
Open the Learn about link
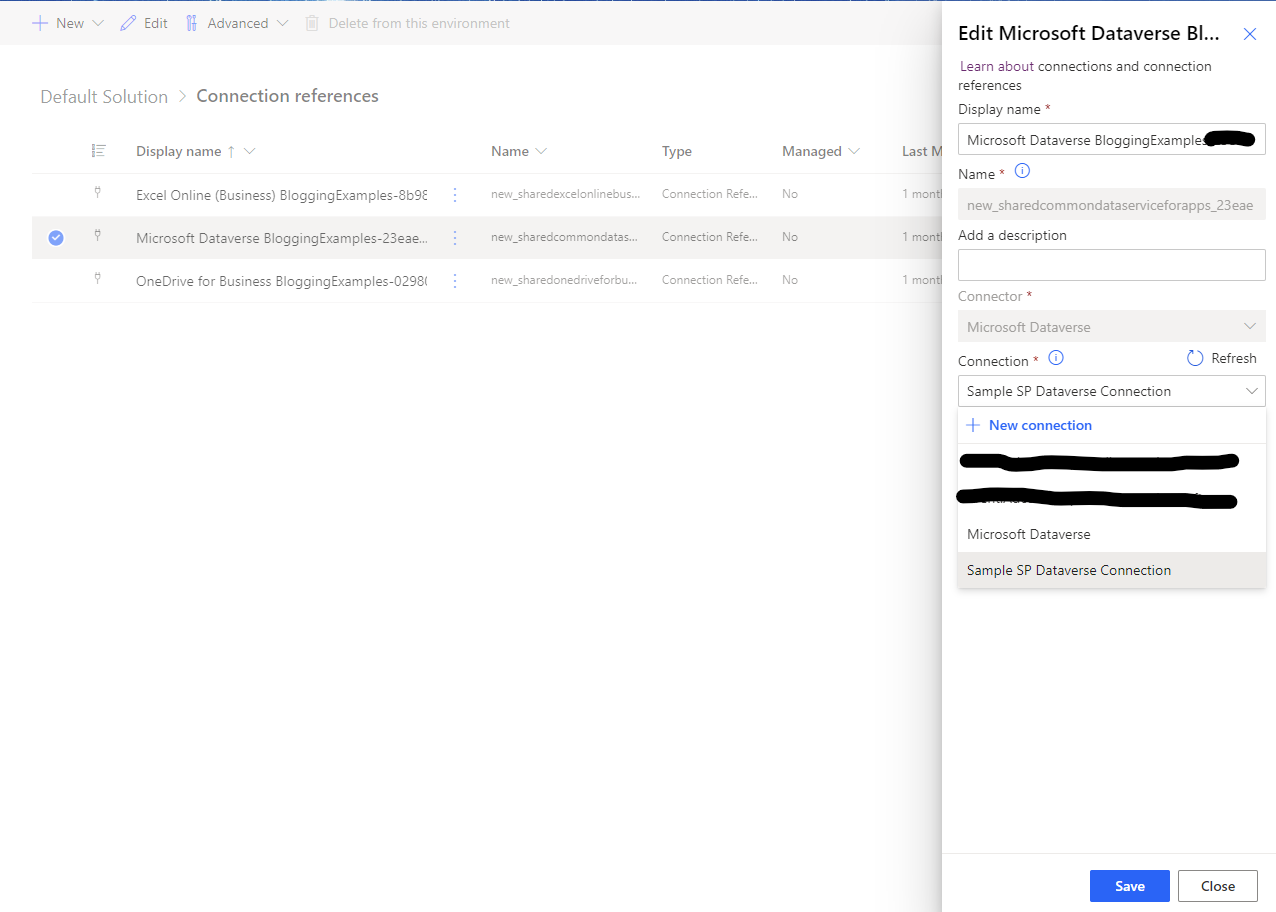(996, 66)
